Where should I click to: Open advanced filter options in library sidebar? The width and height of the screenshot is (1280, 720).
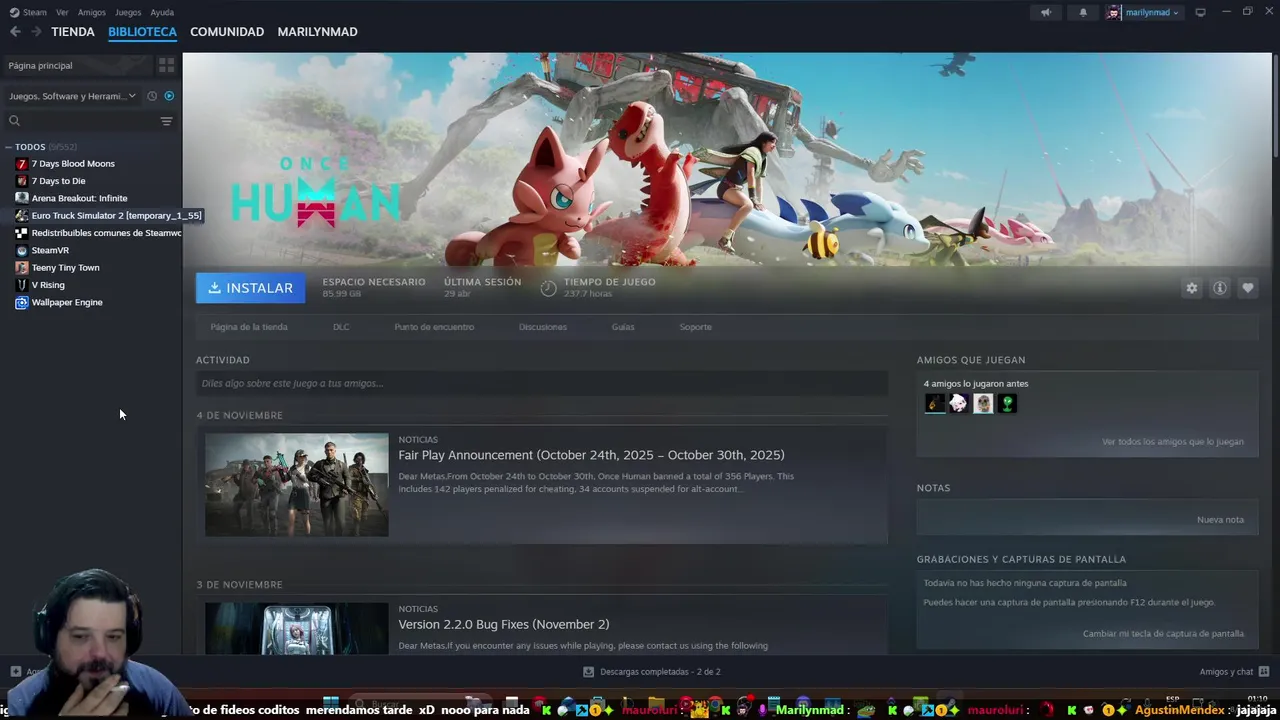pos(167,121)
